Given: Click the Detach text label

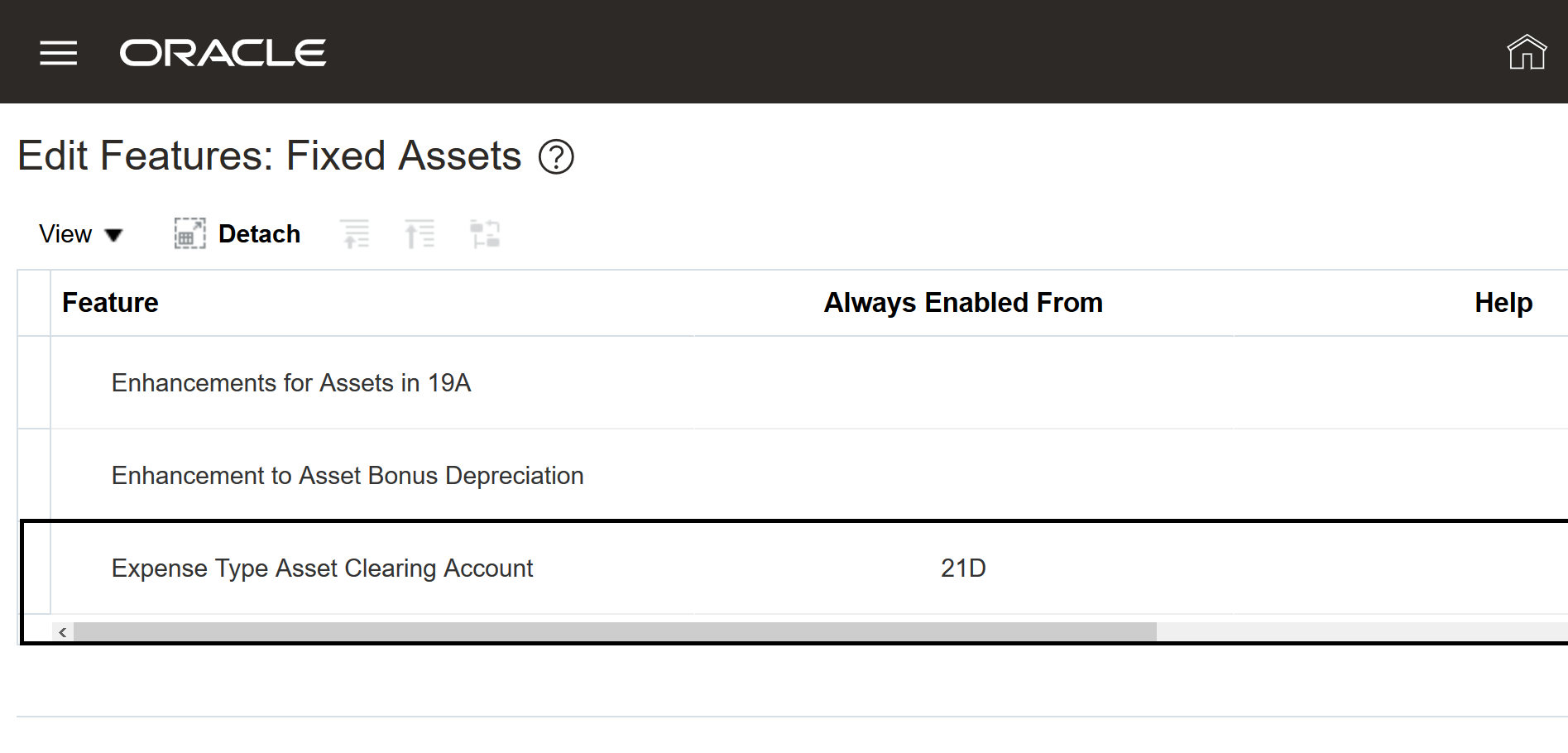Looking at the screenshot, I should point(259,234).
